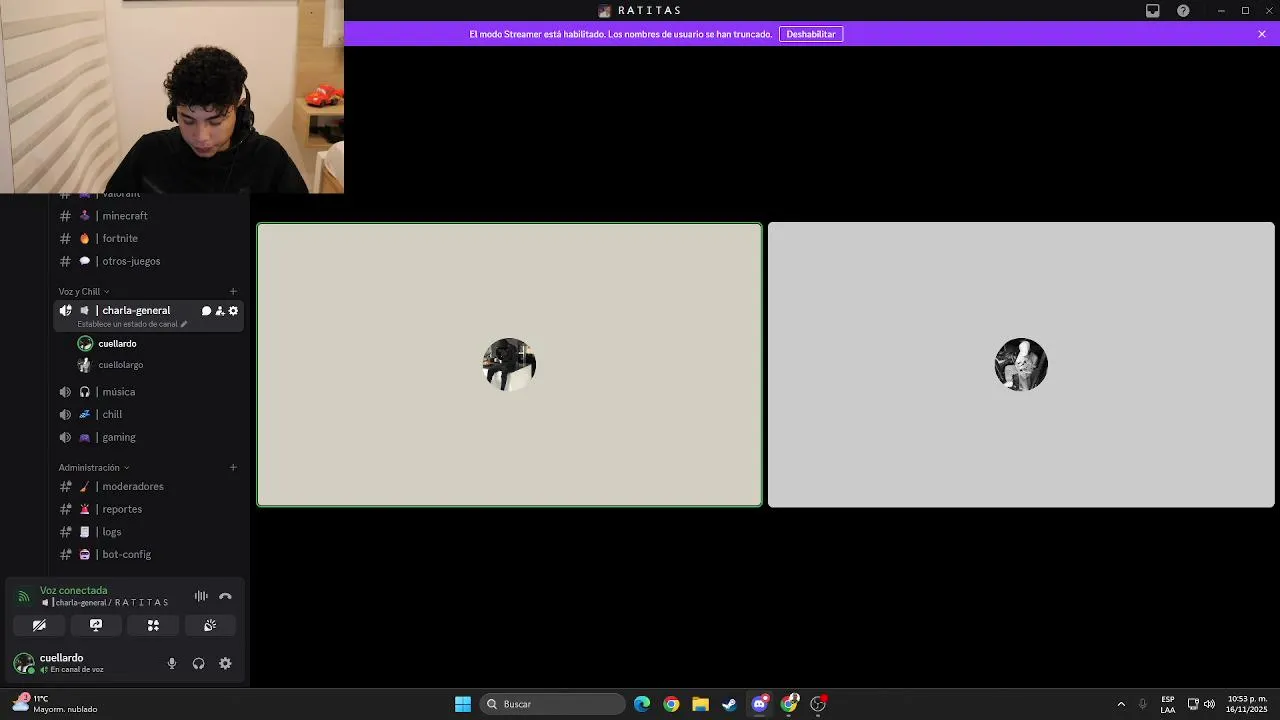Screen dimensions: 1280x720
Task: Open OBS Studio from taskbar
Action: tap(818, 704)
